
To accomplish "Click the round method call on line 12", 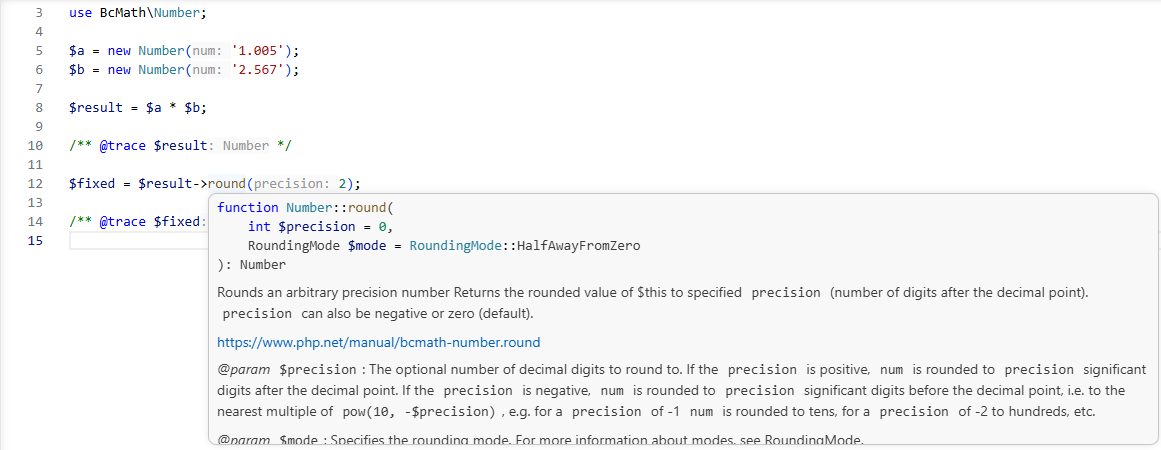I will click(227, 184).
